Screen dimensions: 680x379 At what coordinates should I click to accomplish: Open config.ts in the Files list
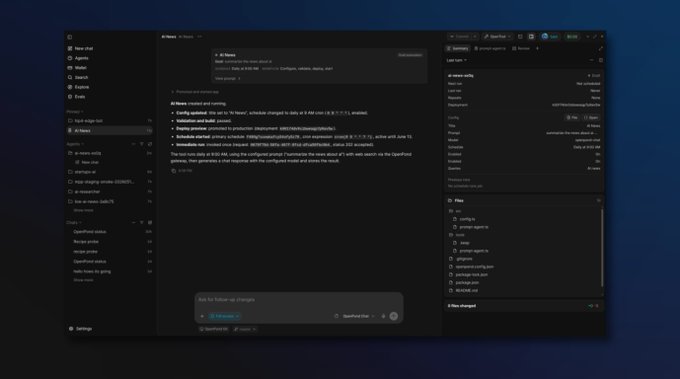[x=467, y=219]
